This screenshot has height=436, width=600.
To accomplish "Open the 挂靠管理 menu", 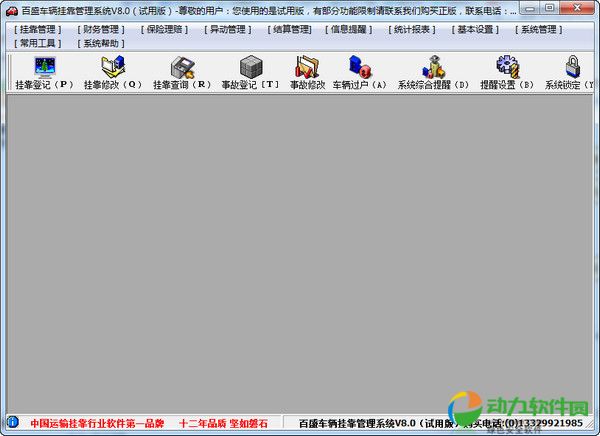I will coord(40,30).
